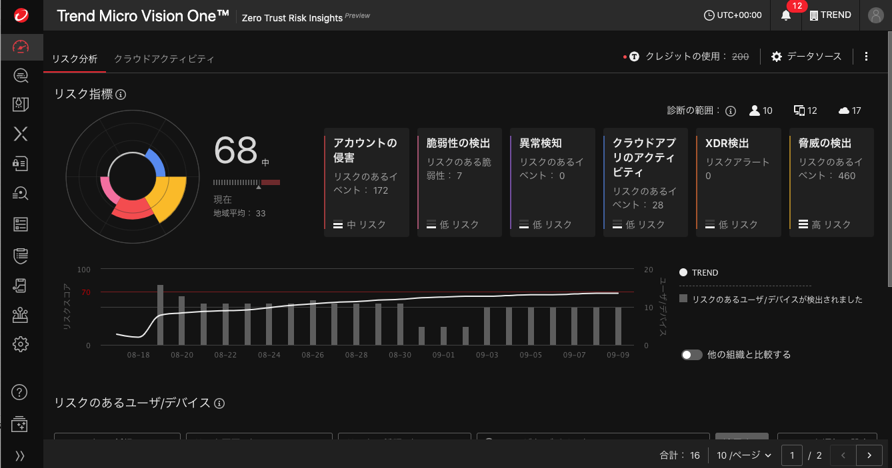Viewport: 892px width, 468px height.
Task: Open the UTC+00:00 timezone selector
Action: coord(733,16)
